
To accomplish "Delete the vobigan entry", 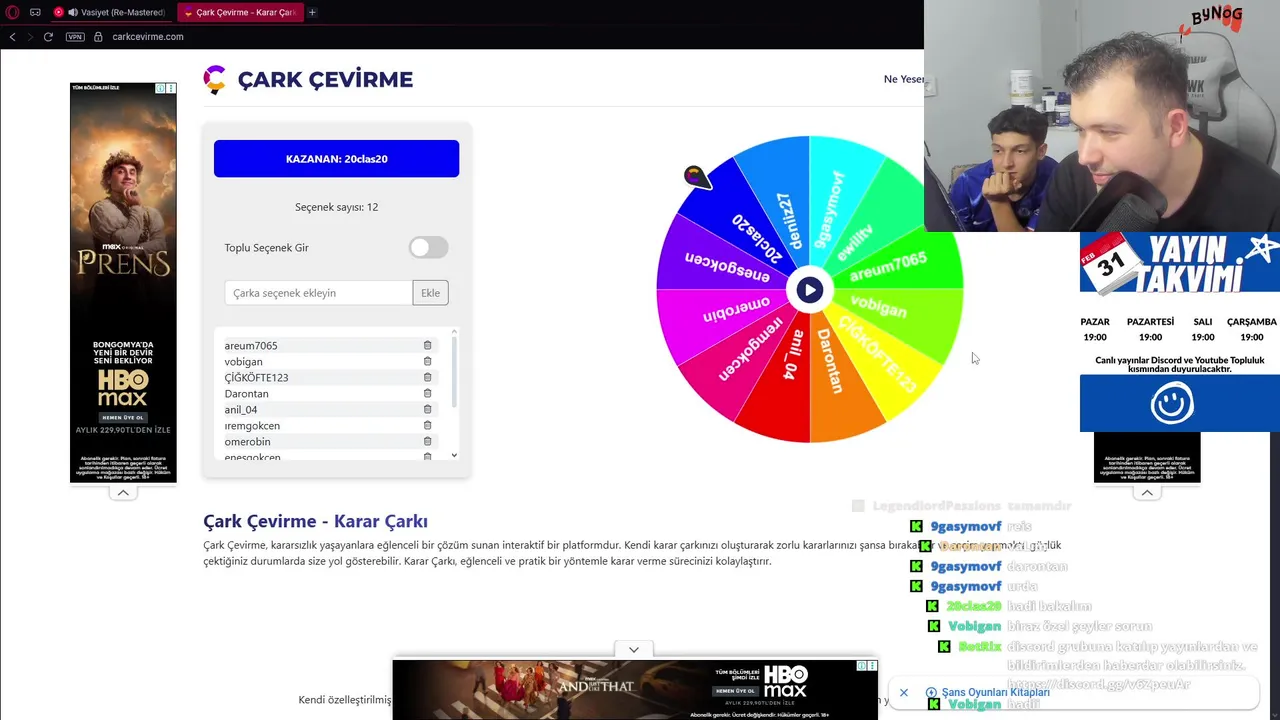I will point(427,361).
